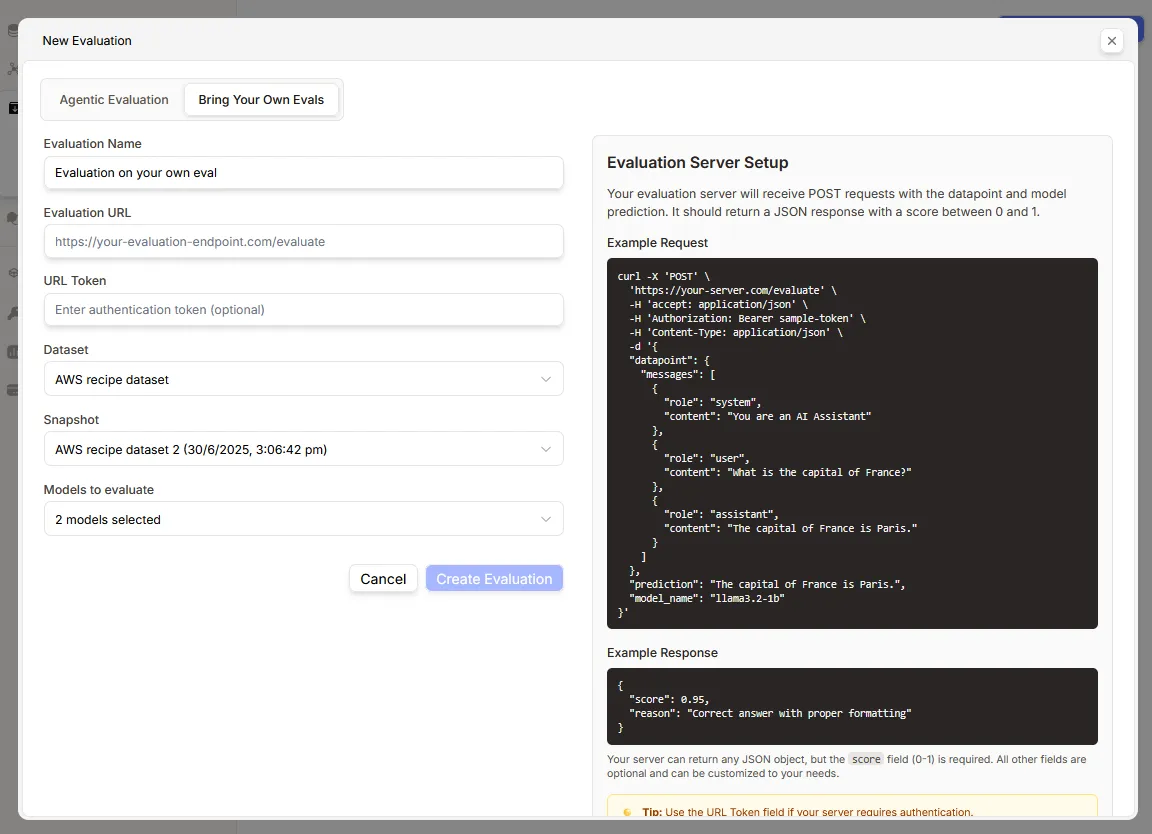Click inside the Evaluation Name field
The height and width of the screenshot is (834, 1152).
[303, 172]
